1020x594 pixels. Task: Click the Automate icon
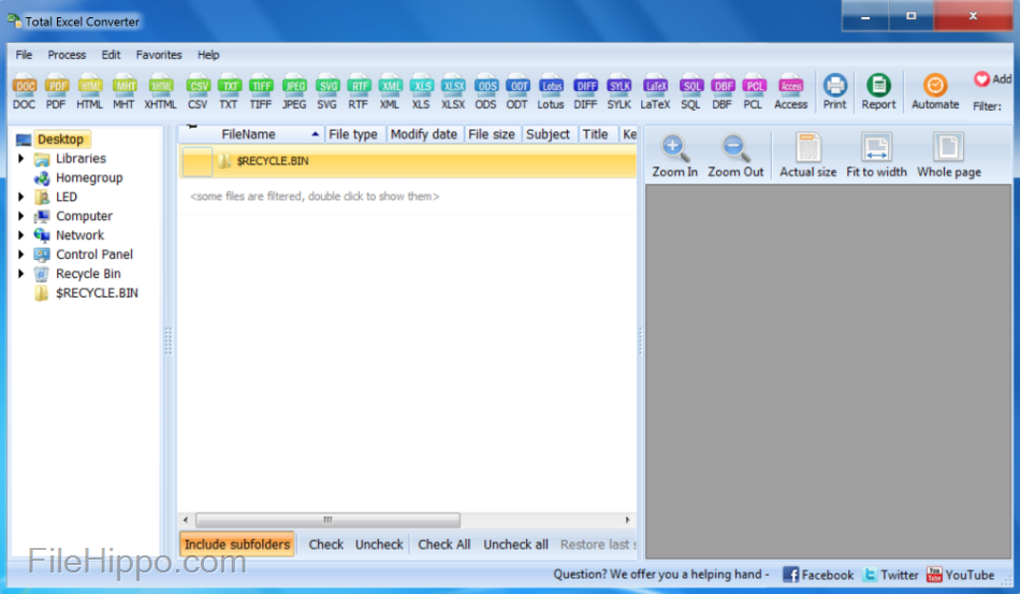[x=934, y=91]
